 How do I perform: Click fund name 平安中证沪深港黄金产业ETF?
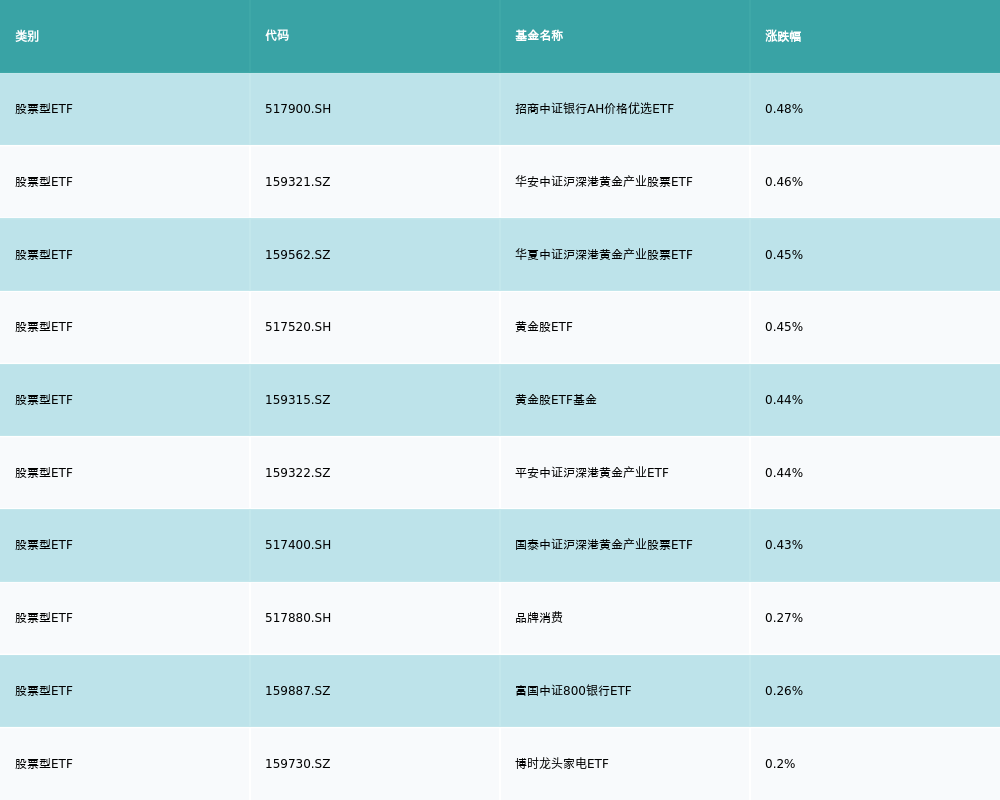[592, 473]
